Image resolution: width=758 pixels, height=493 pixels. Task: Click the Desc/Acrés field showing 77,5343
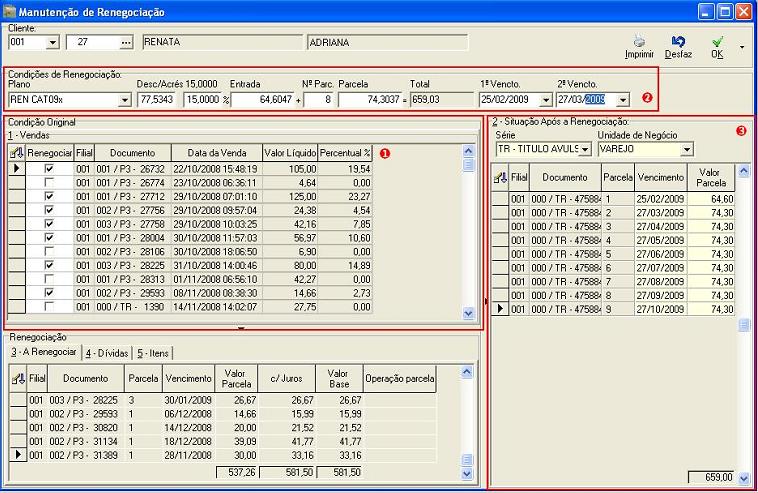(x=157, y=100)
